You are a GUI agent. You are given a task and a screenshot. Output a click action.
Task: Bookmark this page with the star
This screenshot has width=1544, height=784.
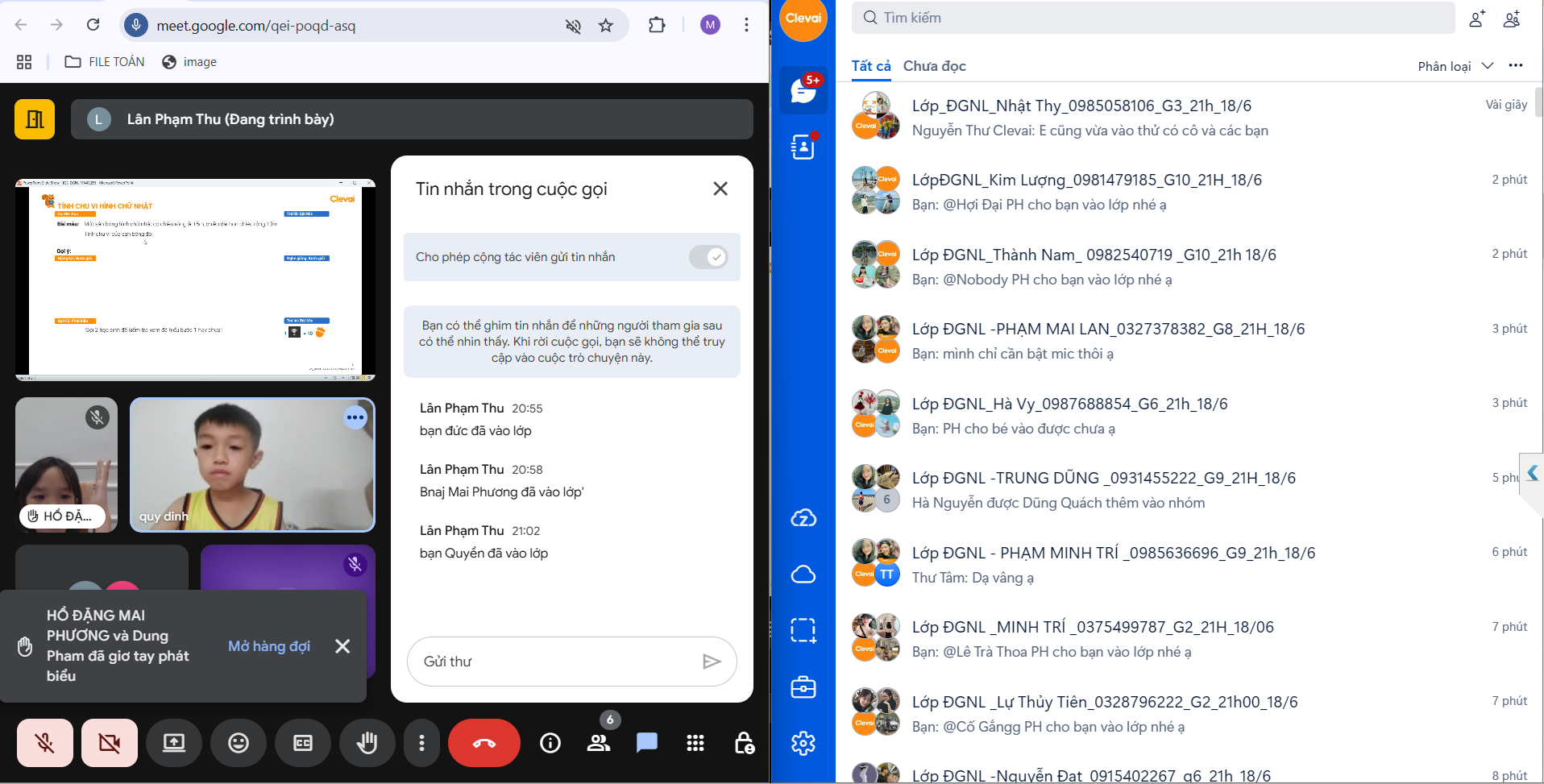tap(606, 26)
